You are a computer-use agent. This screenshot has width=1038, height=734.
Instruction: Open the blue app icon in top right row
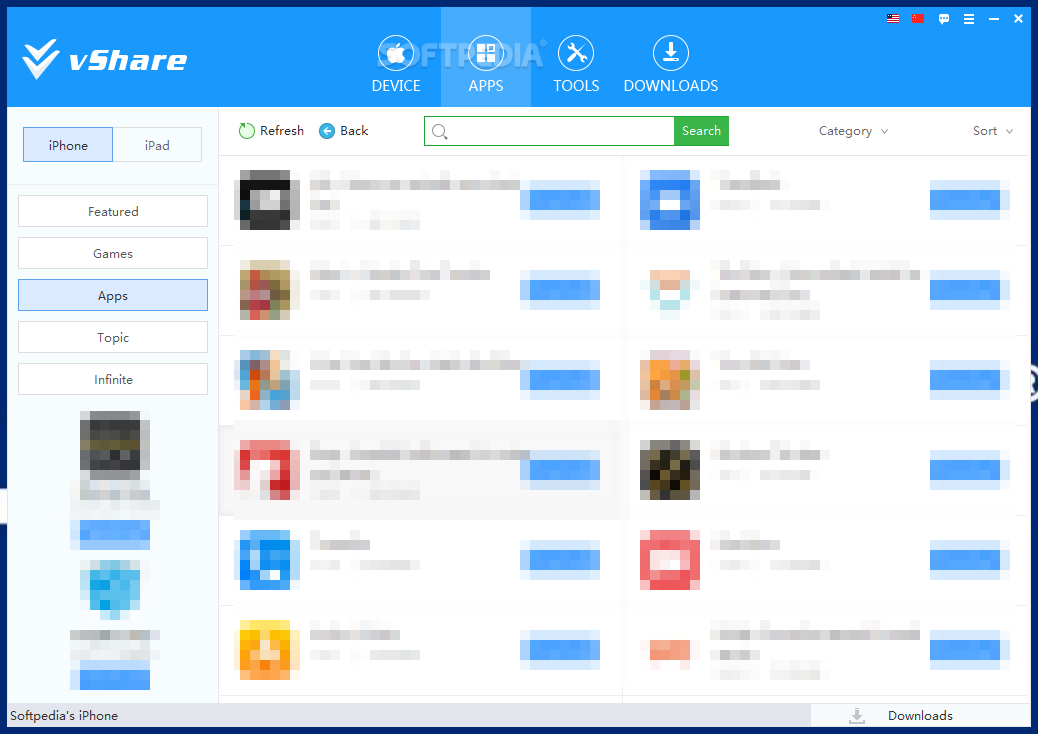coord(670,200)
